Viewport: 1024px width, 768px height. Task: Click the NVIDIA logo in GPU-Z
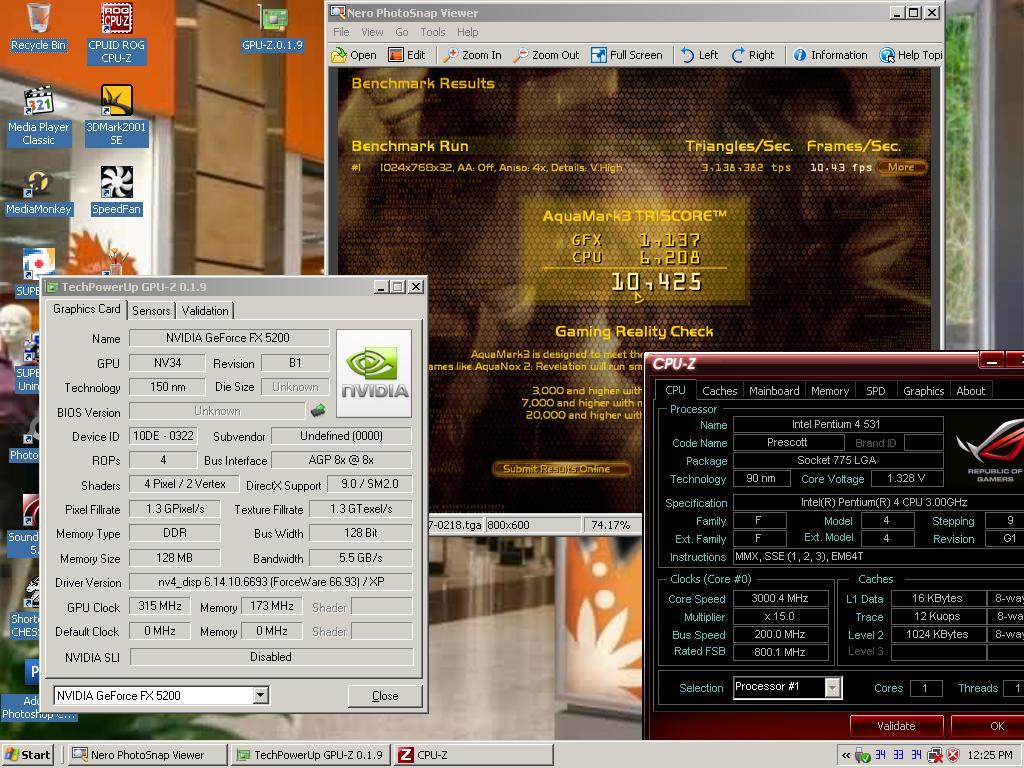[x=374, y=374]
